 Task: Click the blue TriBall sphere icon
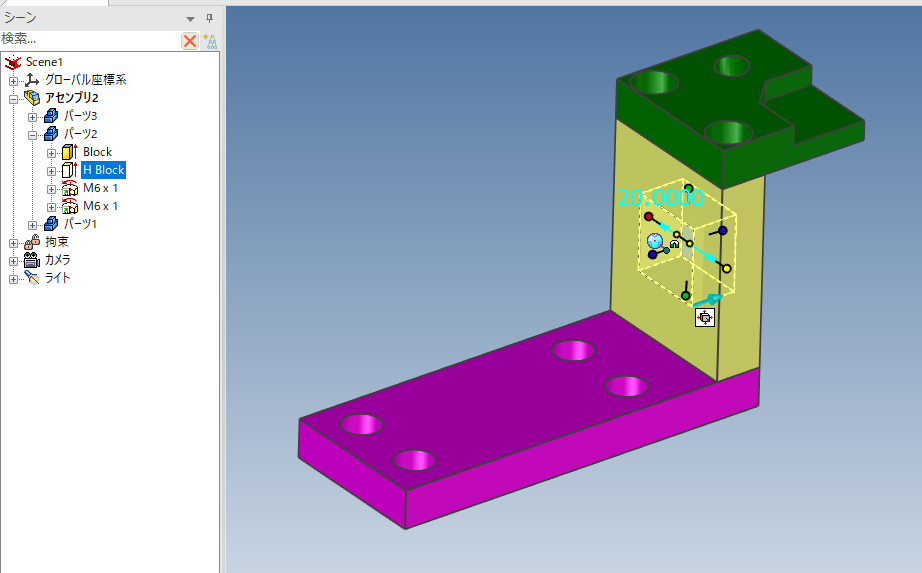[x=655, y=241]
